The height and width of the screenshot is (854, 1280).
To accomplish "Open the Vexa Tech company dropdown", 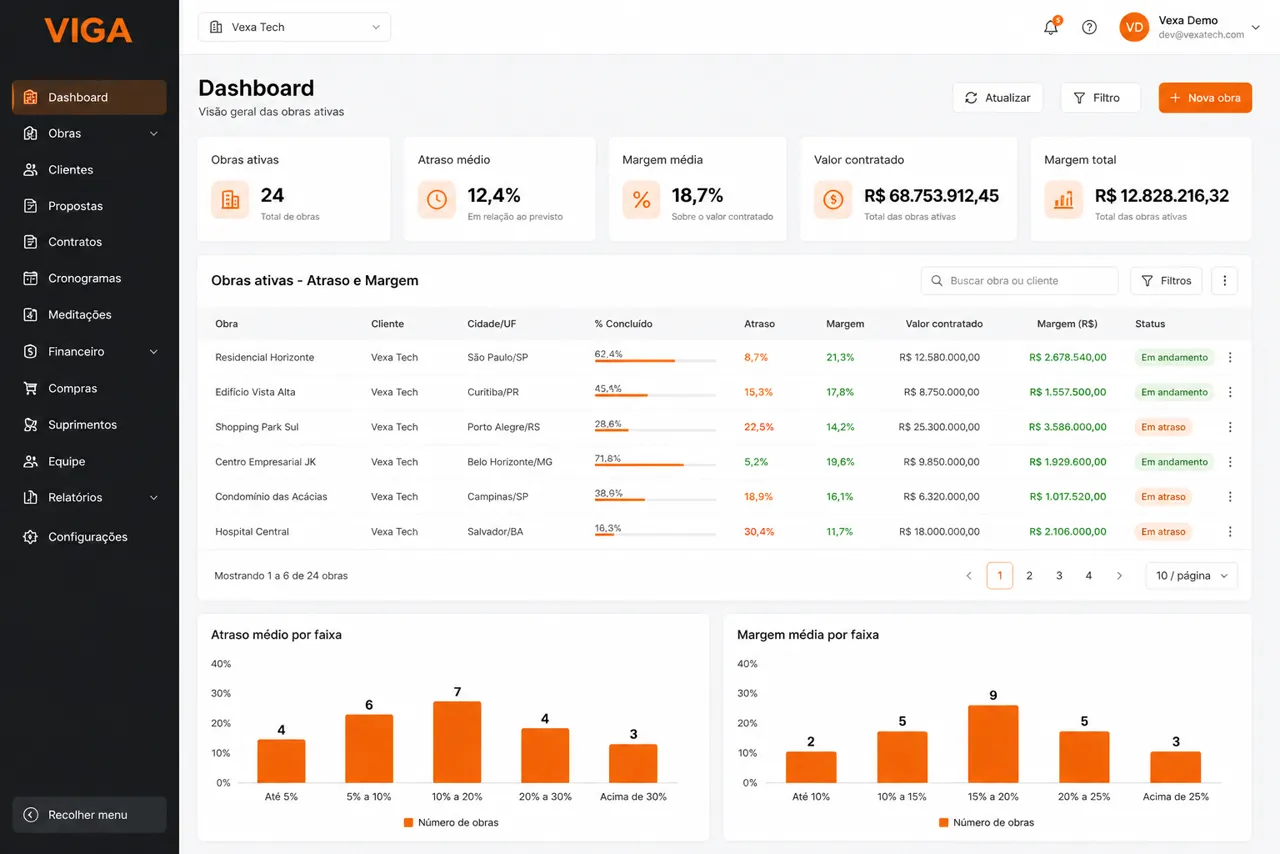I will (294, 27).
